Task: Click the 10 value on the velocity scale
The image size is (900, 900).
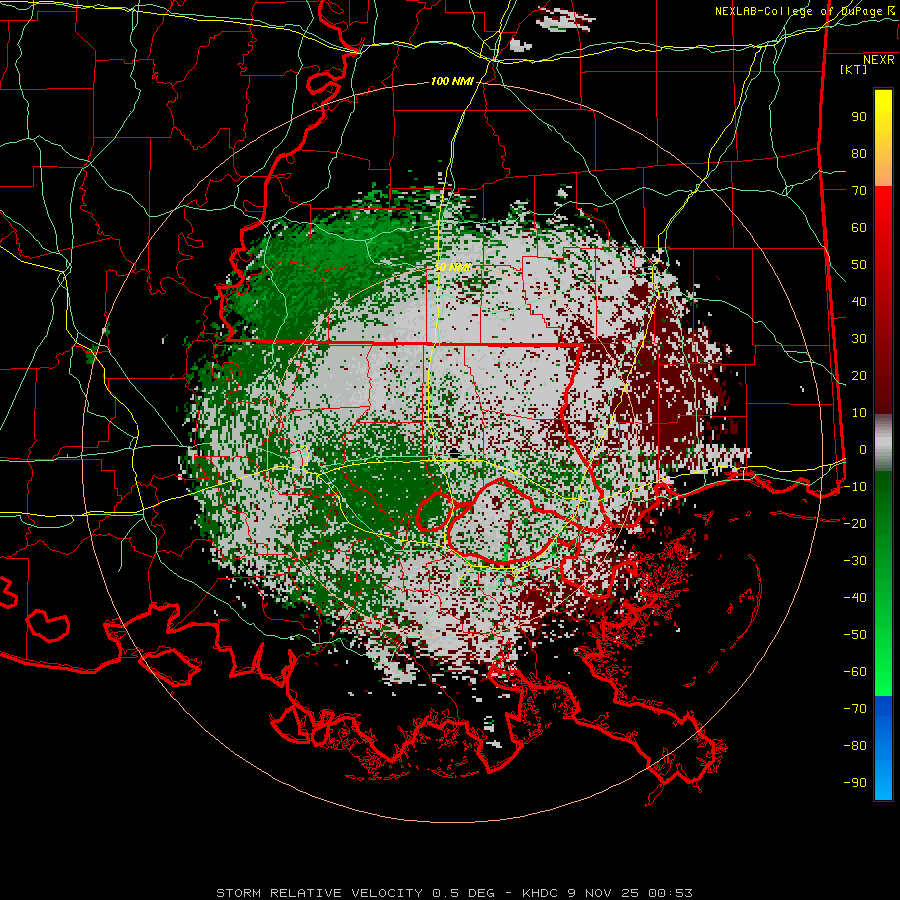Action: 859,413
